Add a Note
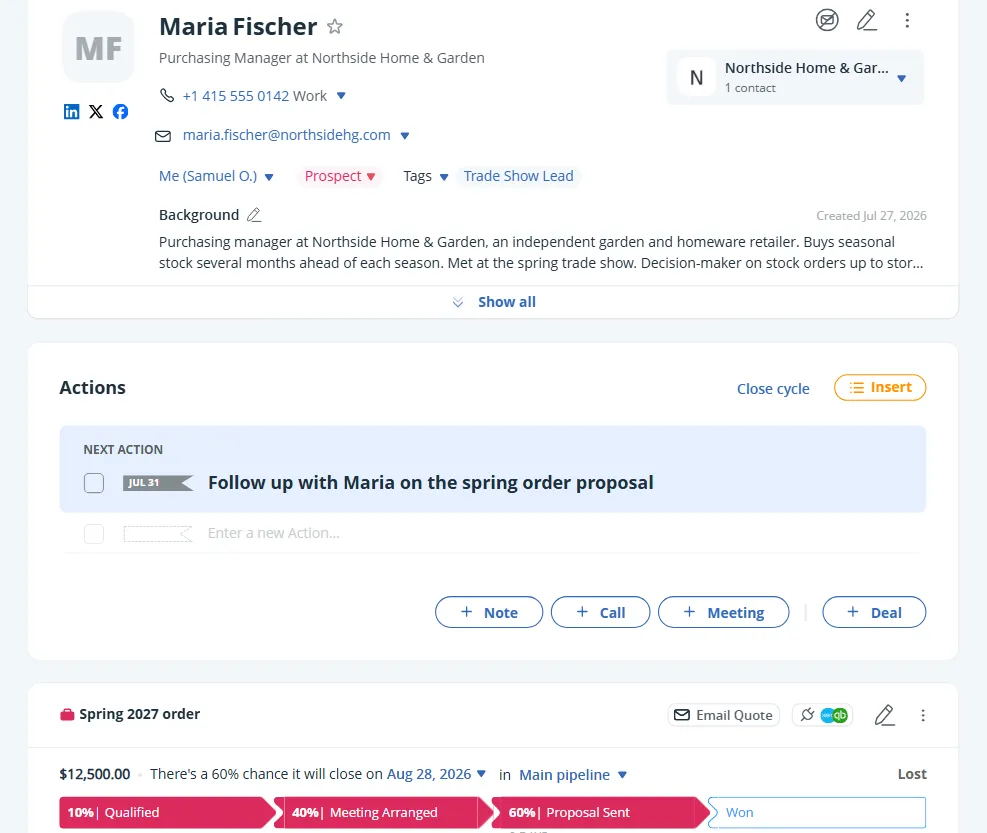The height and width of the screenshot is (833, 987). tap(489, 612)
